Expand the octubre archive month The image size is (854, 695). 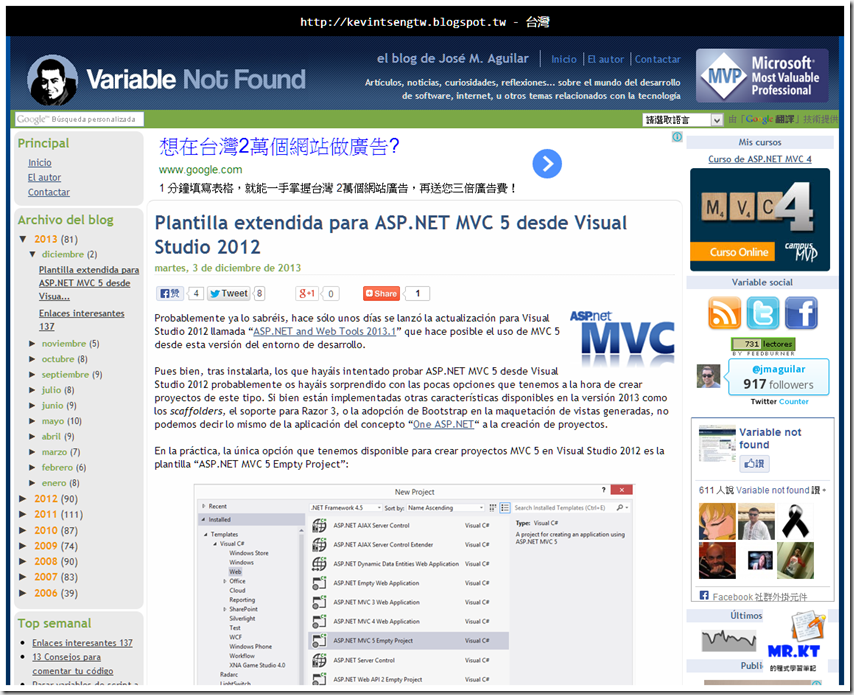click(32, 359)
